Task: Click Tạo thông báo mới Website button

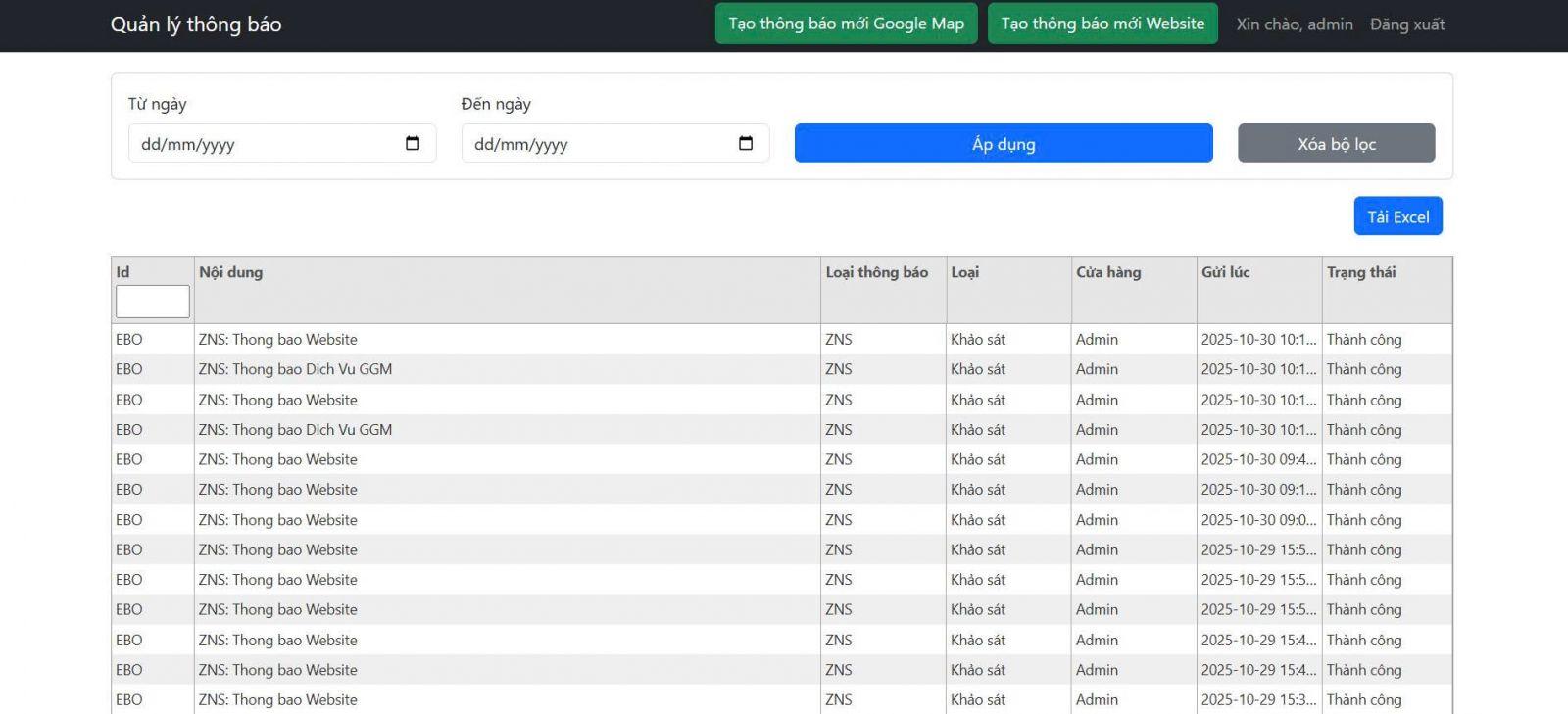Action: [1102, 24]
